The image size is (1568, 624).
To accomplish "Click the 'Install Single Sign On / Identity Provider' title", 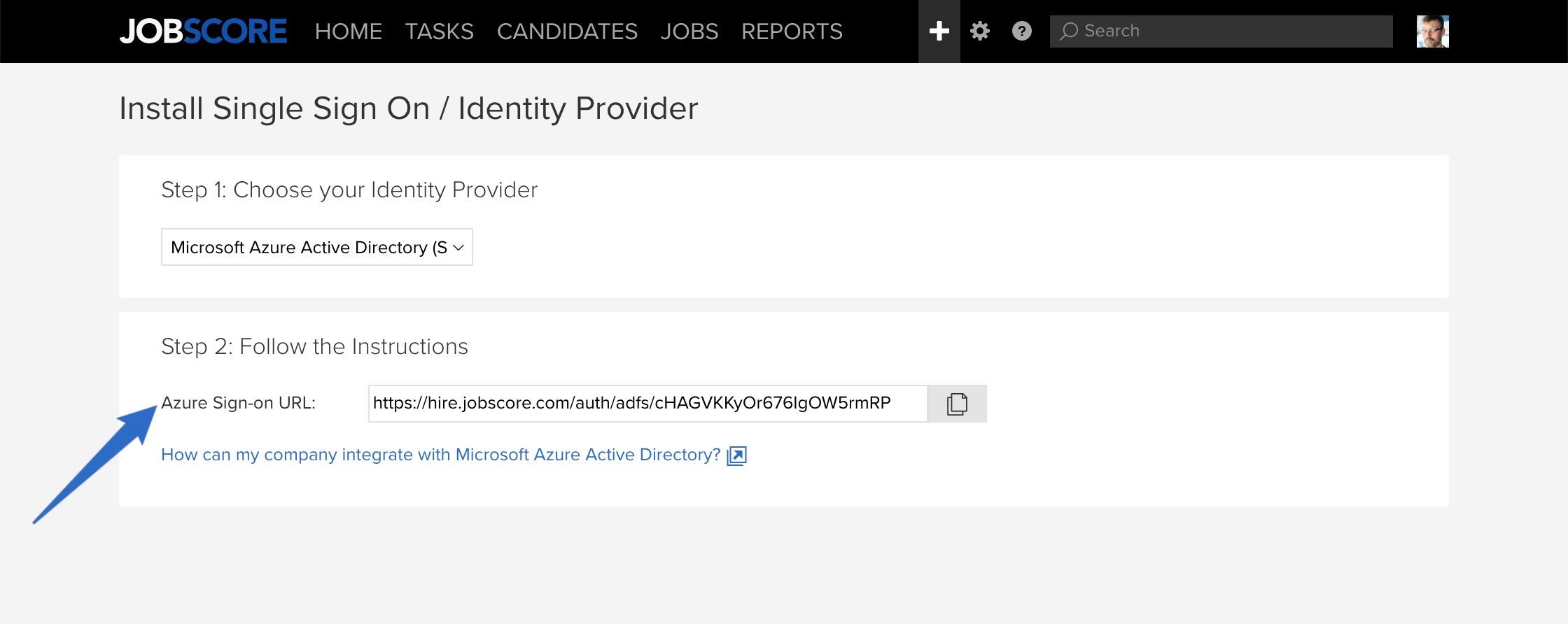I will (x=409, y=108).
